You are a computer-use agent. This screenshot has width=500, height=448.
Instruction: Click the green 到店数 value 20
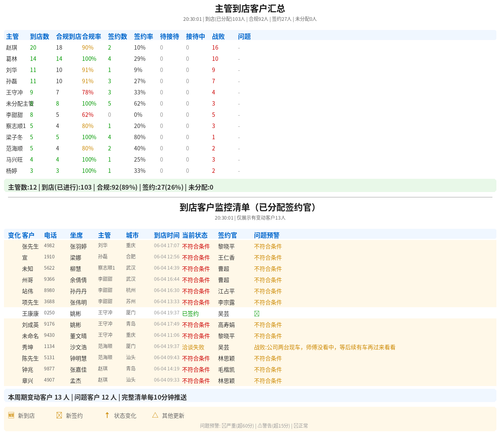tap(33, 48)
